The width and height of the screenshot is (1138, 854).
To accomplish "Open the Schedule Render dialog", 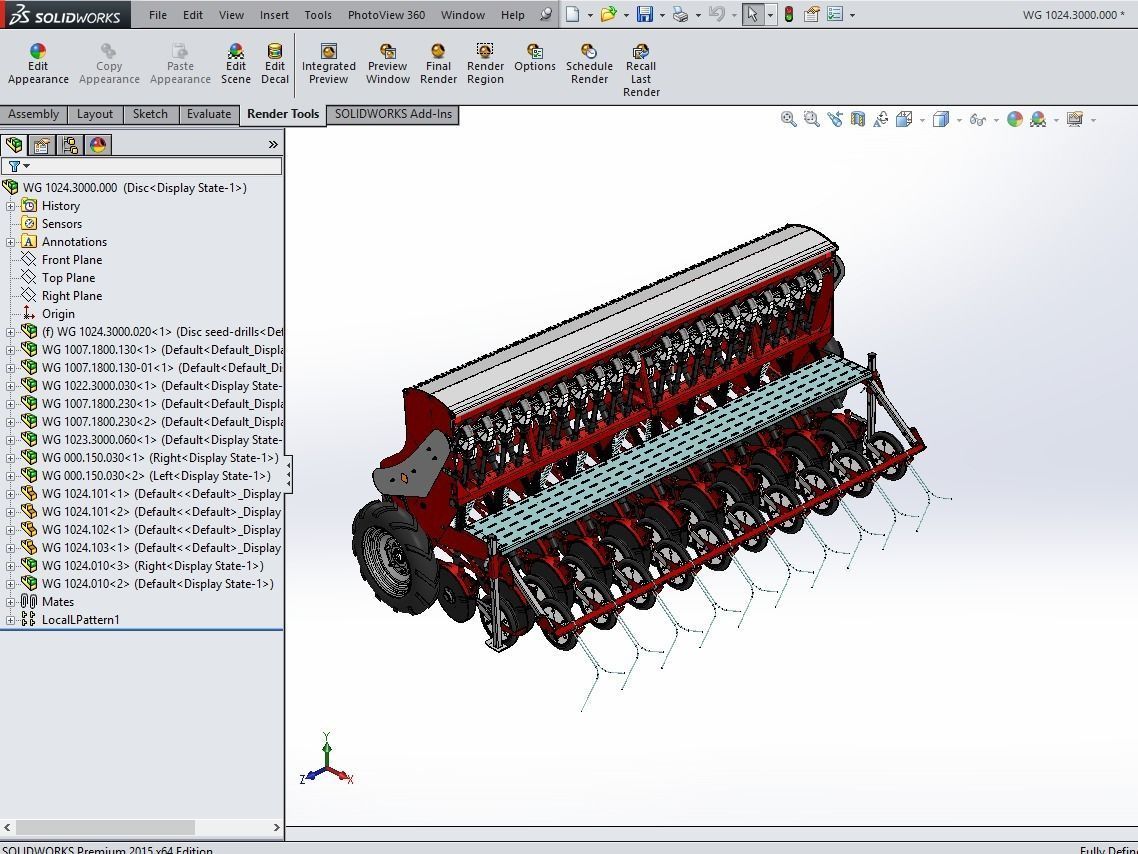I will (589, 64).
